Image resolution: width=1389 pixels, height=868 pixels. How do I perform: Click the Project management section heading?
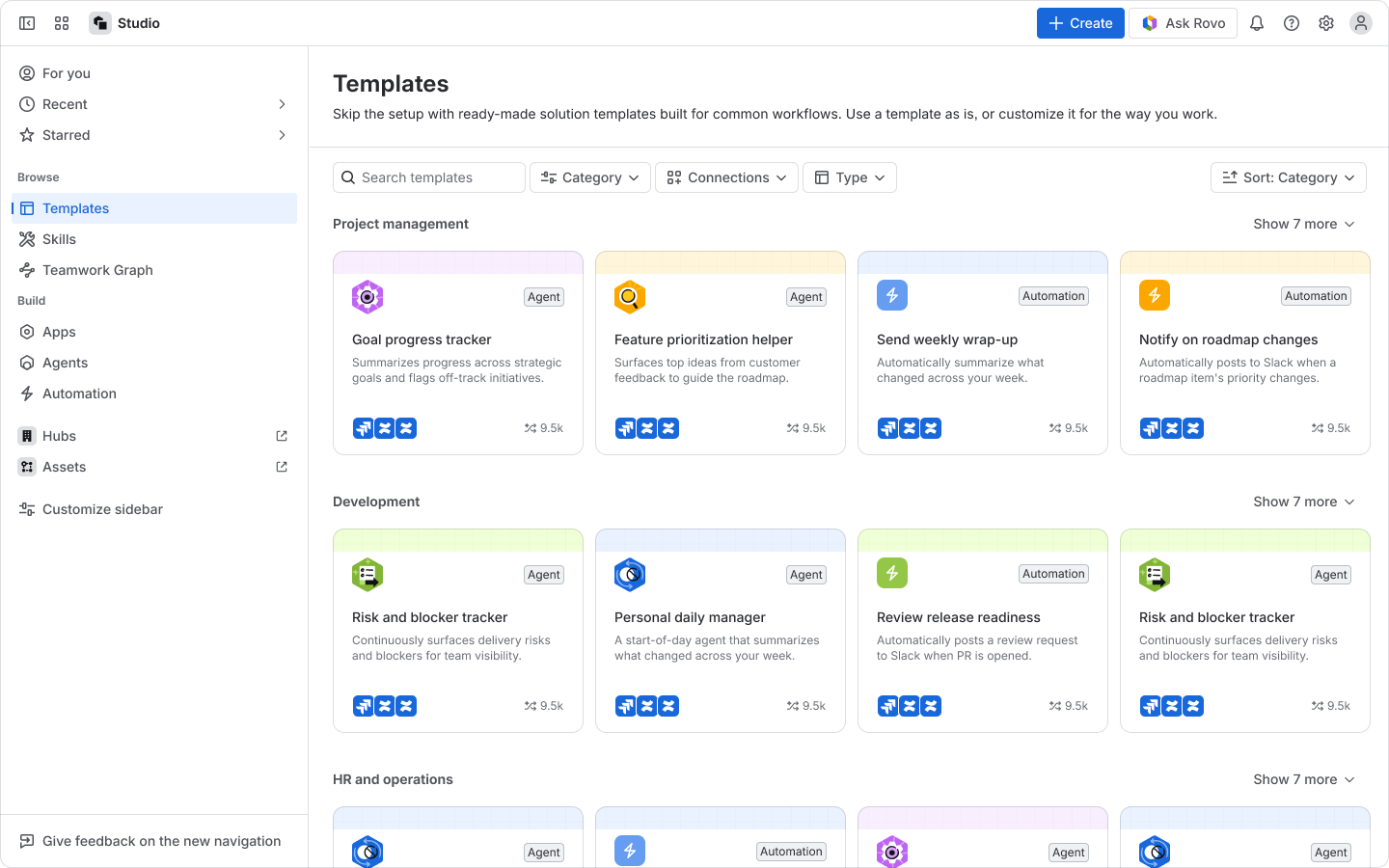tap(400, 224)
